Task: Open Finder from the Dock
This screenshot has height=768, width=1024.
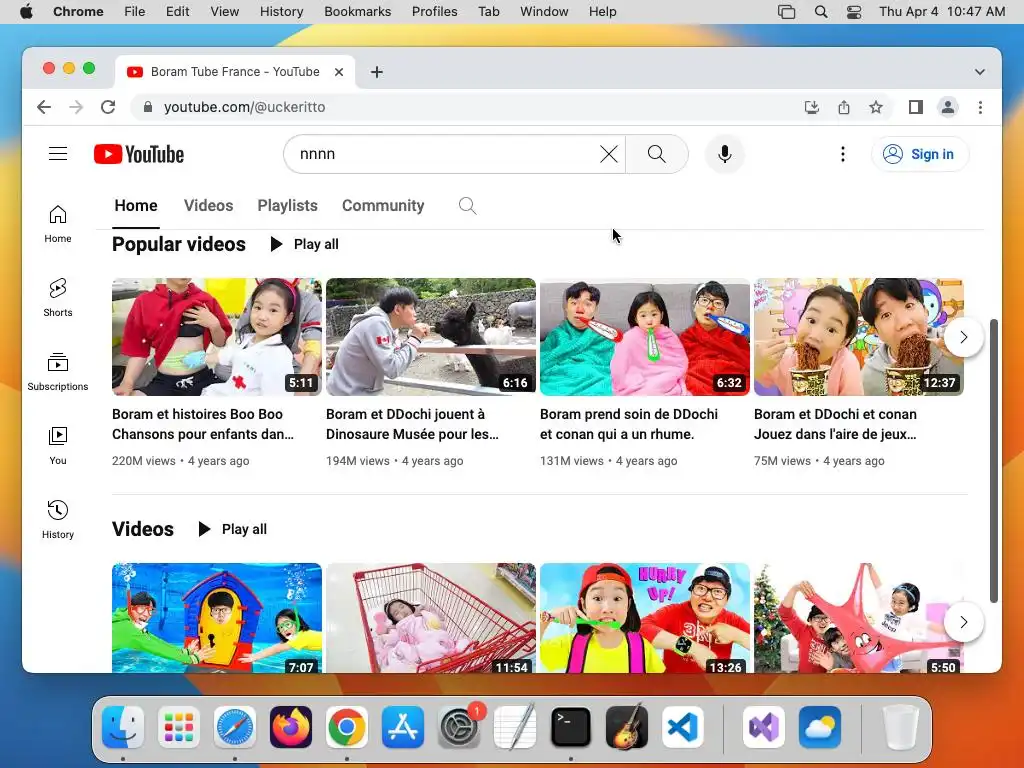Action: click(x=123, y=727)
